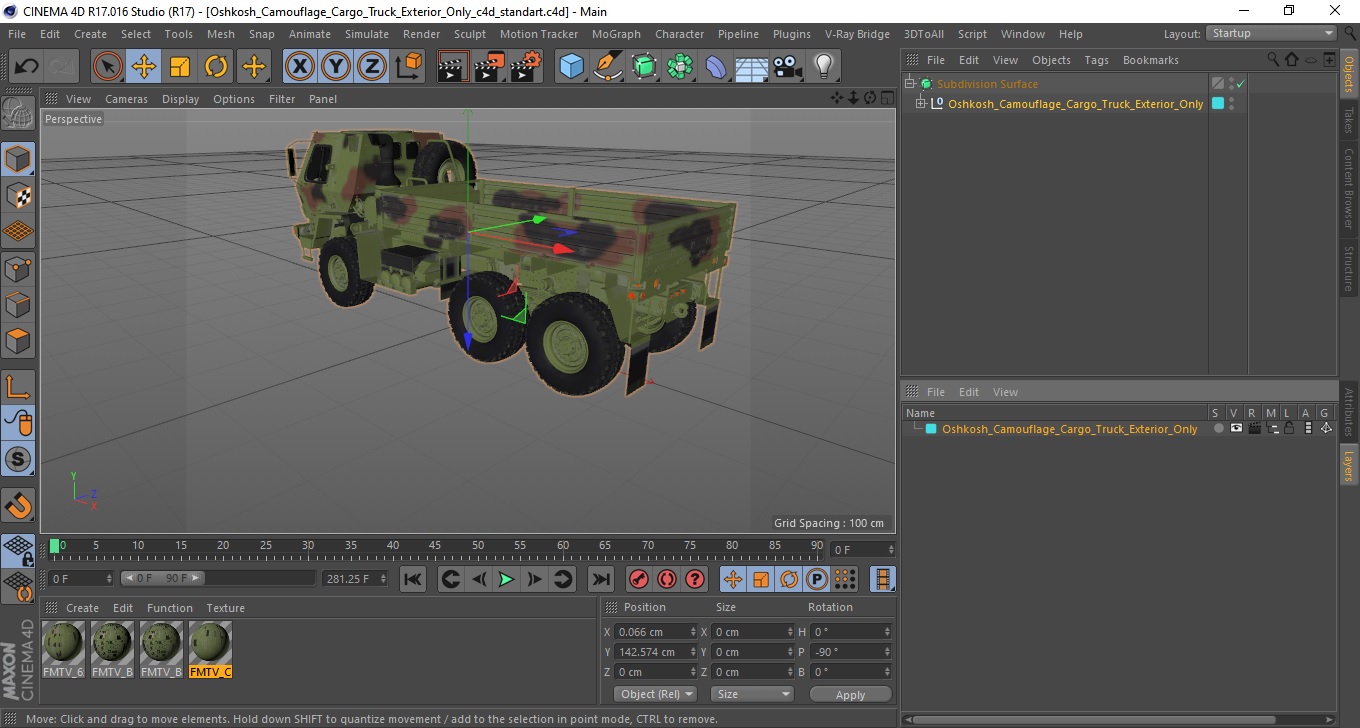Toggle X axis lock
This screenshot has width=1360, height=728.
tap(300, 67)
